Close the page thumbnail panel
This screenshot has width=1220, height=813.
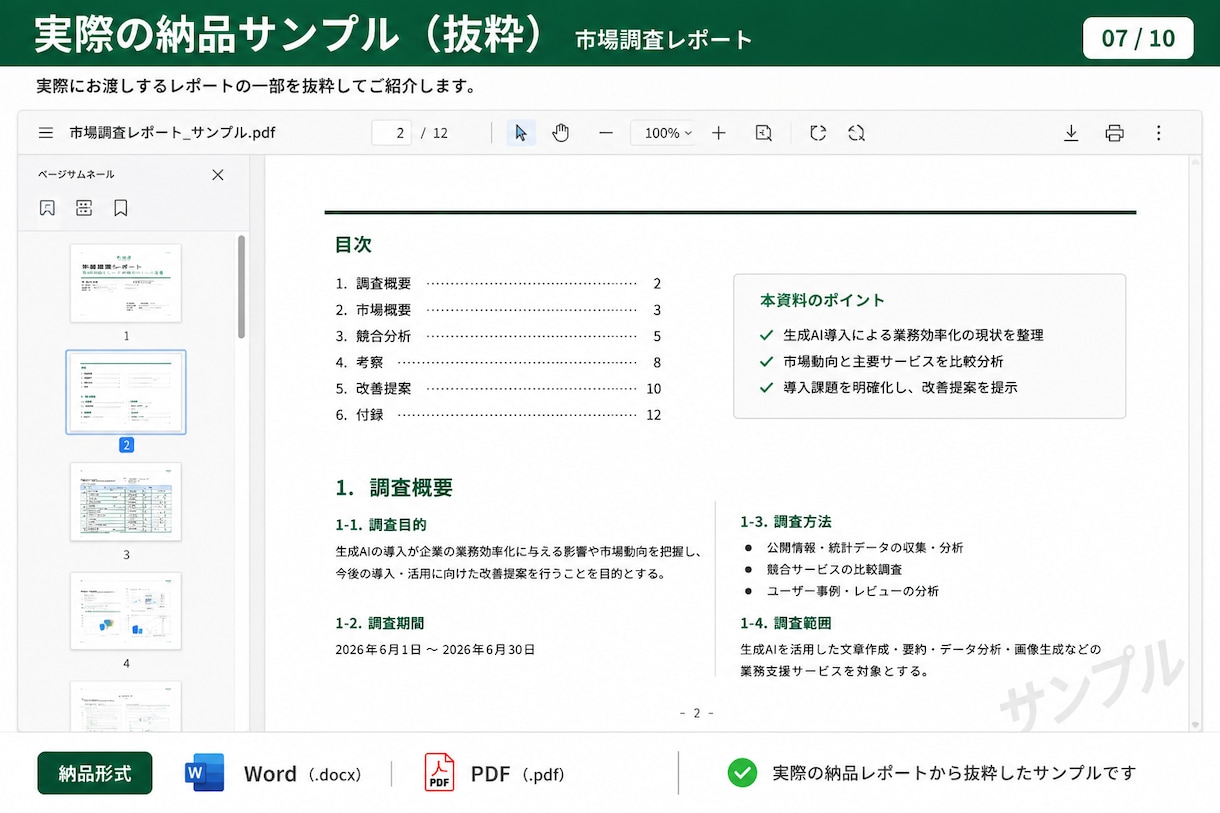tap(218, 175)
